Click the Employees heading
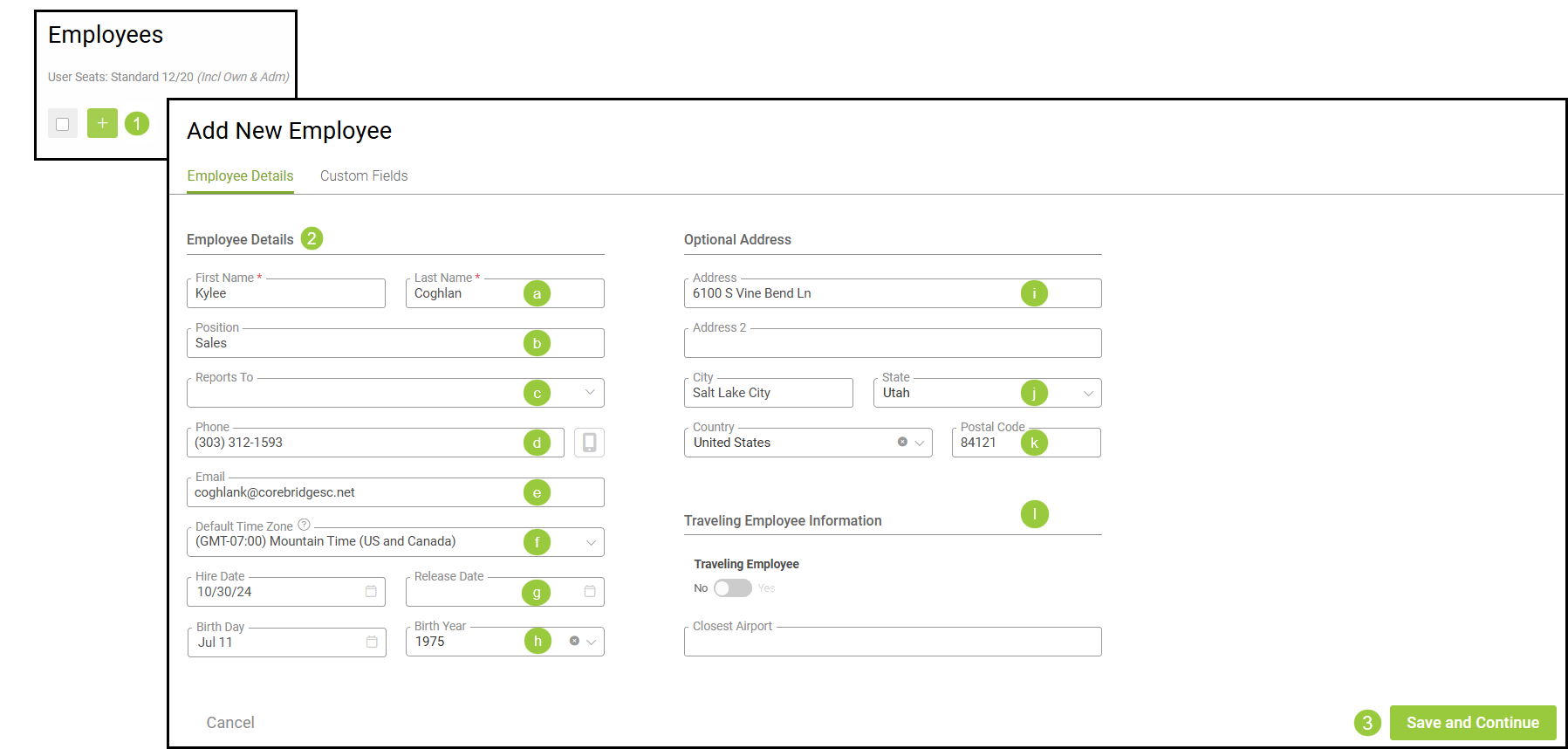This screenshot has width=1568, height=749. pos(106,35)
